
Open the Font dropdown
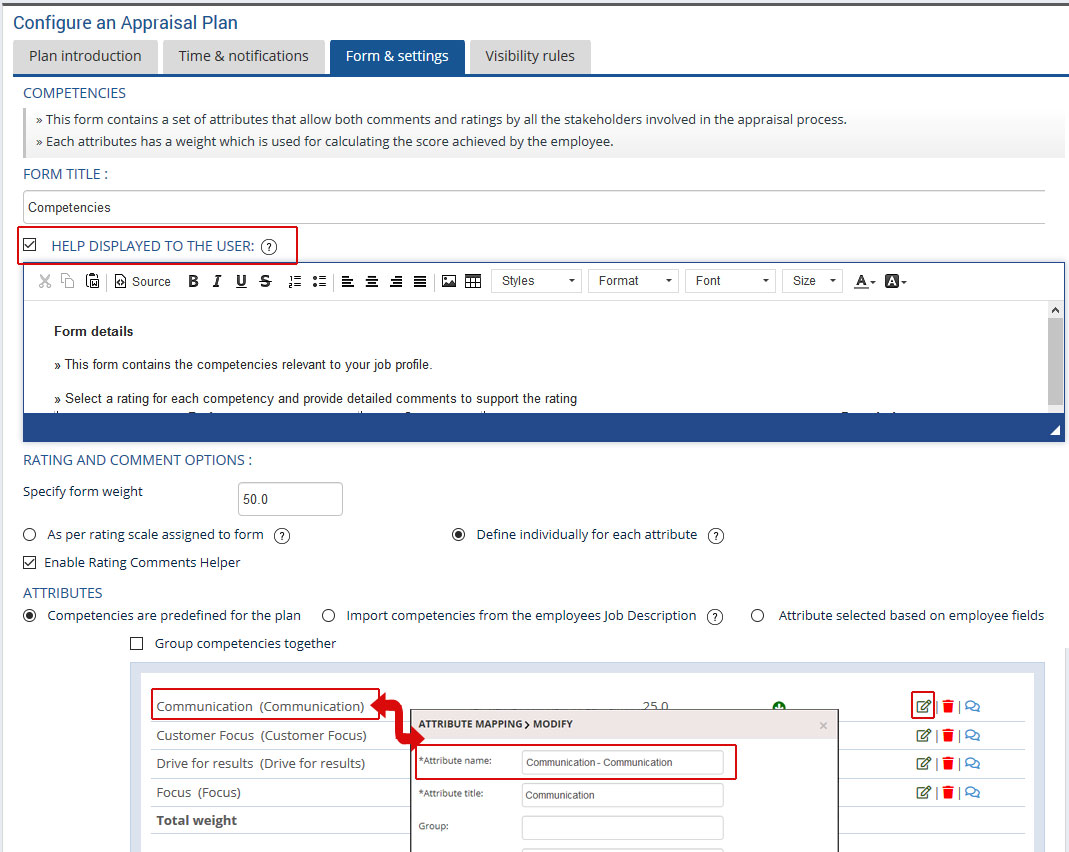(730, 281)
